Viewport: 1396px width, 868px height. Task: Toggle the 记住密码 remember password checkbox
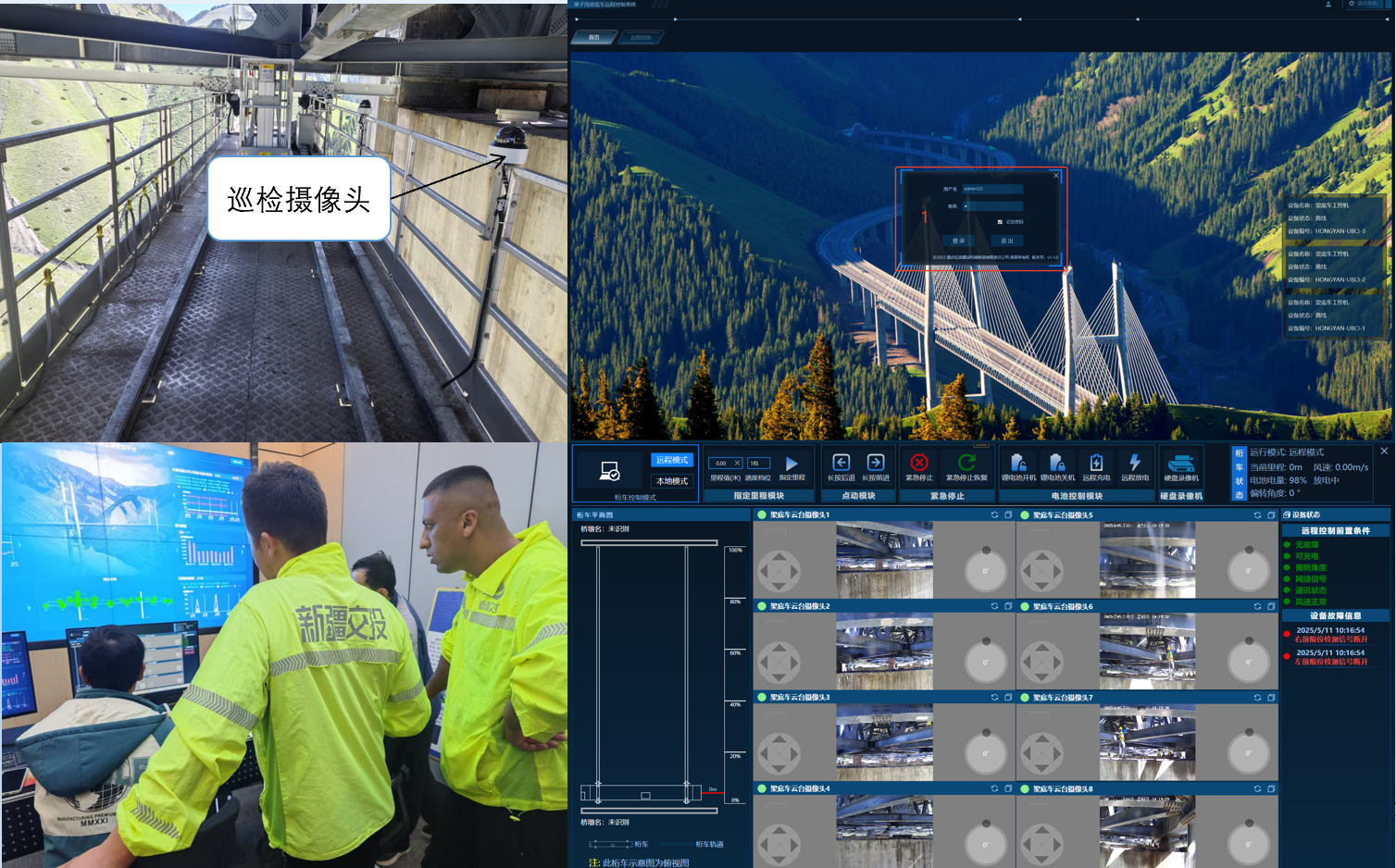pyautogui.click(x=1000, y=222)
